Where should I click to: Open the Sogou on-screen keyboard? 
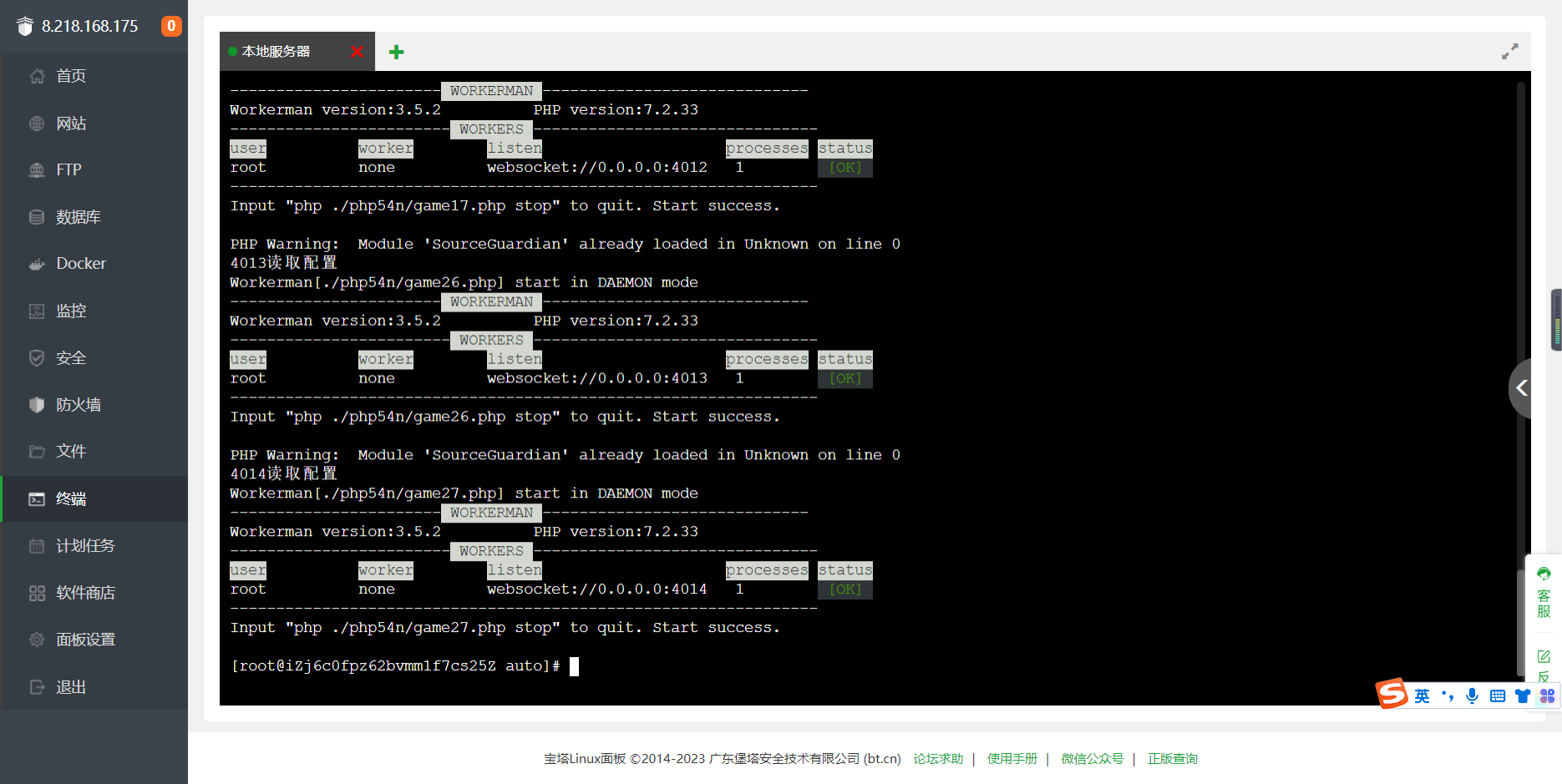point(1497,695)
